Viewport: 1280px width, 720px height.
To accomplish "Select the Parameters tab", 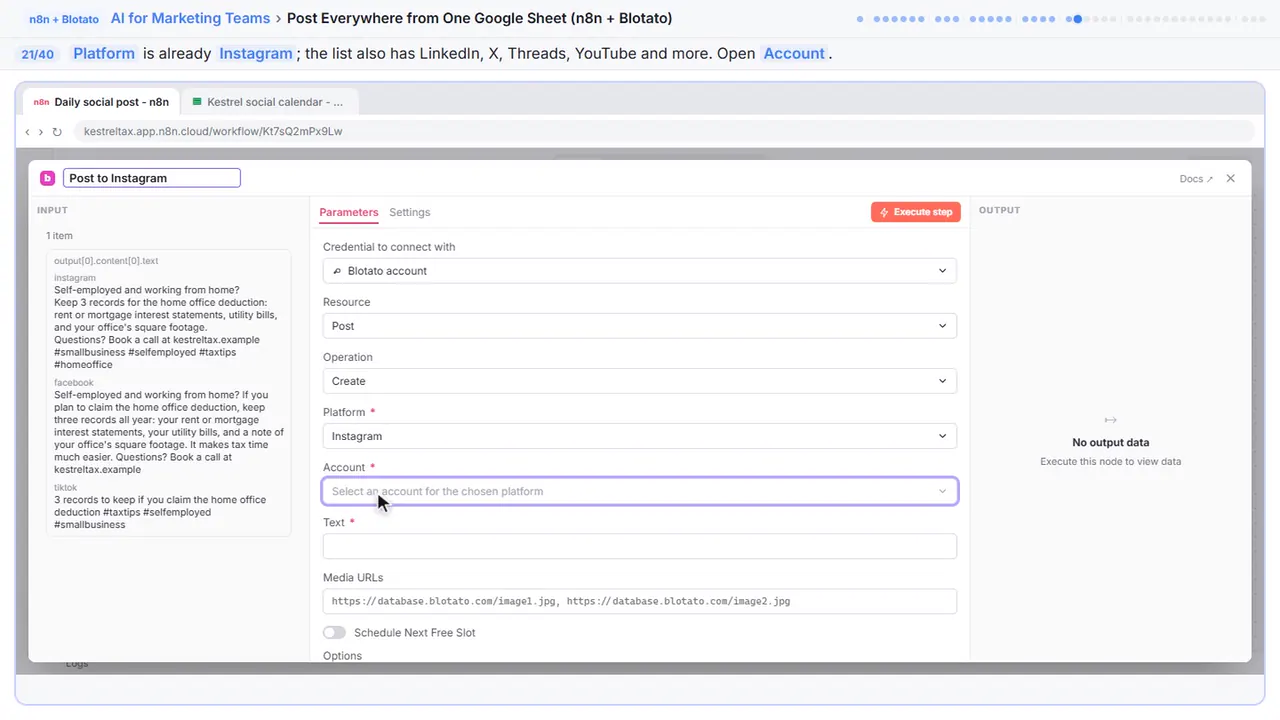I will (349, 212).
